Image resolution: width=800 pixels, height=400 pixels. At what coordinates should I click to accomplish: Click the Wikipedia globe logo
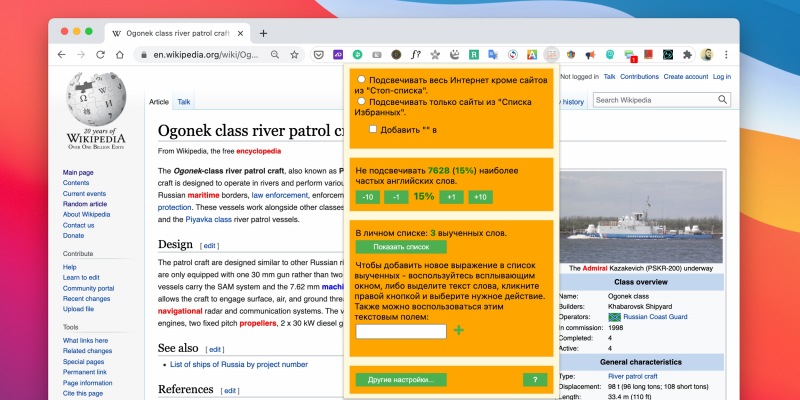95,99
